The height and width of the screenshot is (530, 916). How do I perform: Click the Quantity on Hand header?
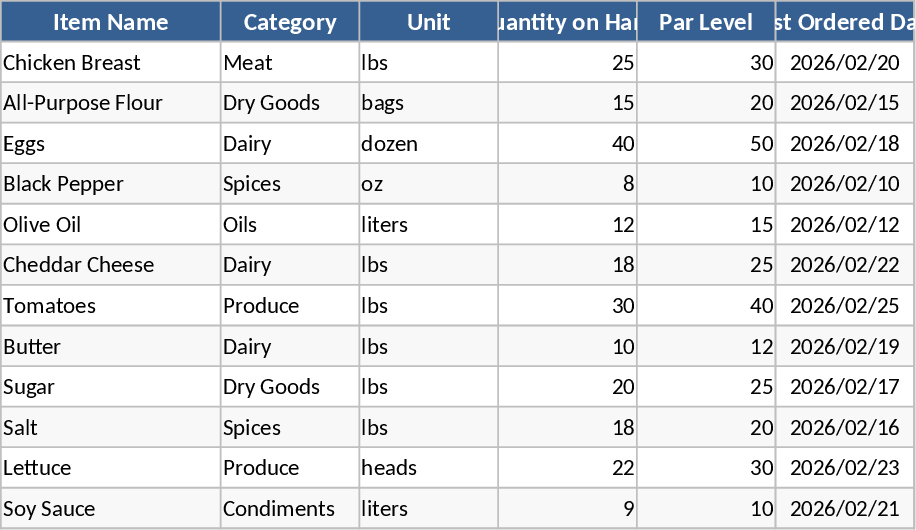point(567,22)
